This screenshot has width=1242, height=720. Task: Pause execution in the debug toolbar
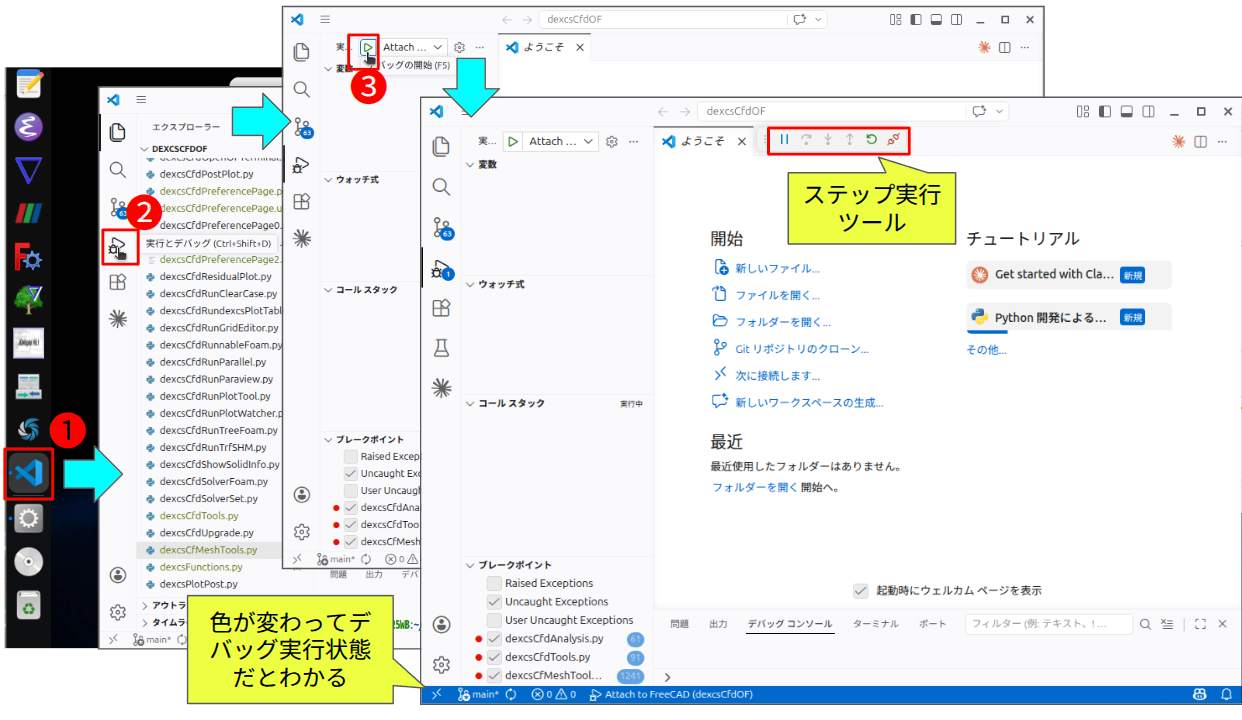(x=784, y=140)
